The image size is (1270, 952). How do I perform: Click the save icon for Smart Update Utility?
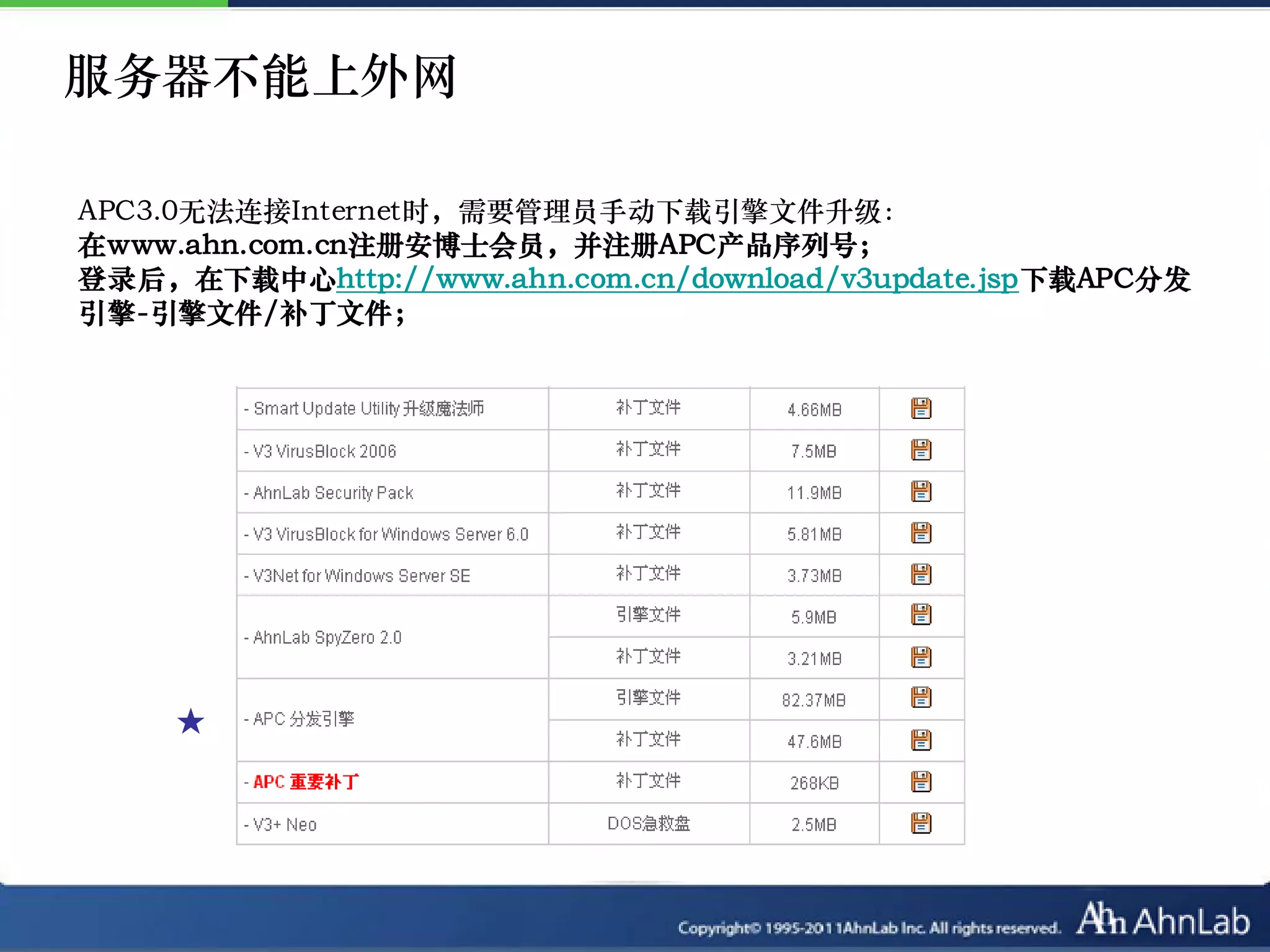(x=921, y=408)
